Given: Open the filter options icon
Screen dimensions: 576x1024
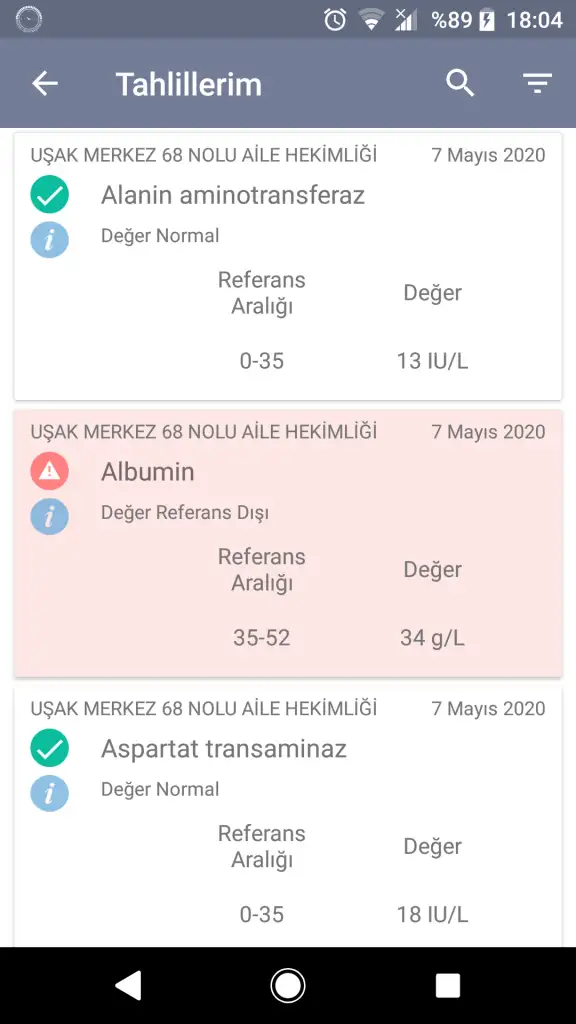Looking at the screenshot, I should click(537, 84).
